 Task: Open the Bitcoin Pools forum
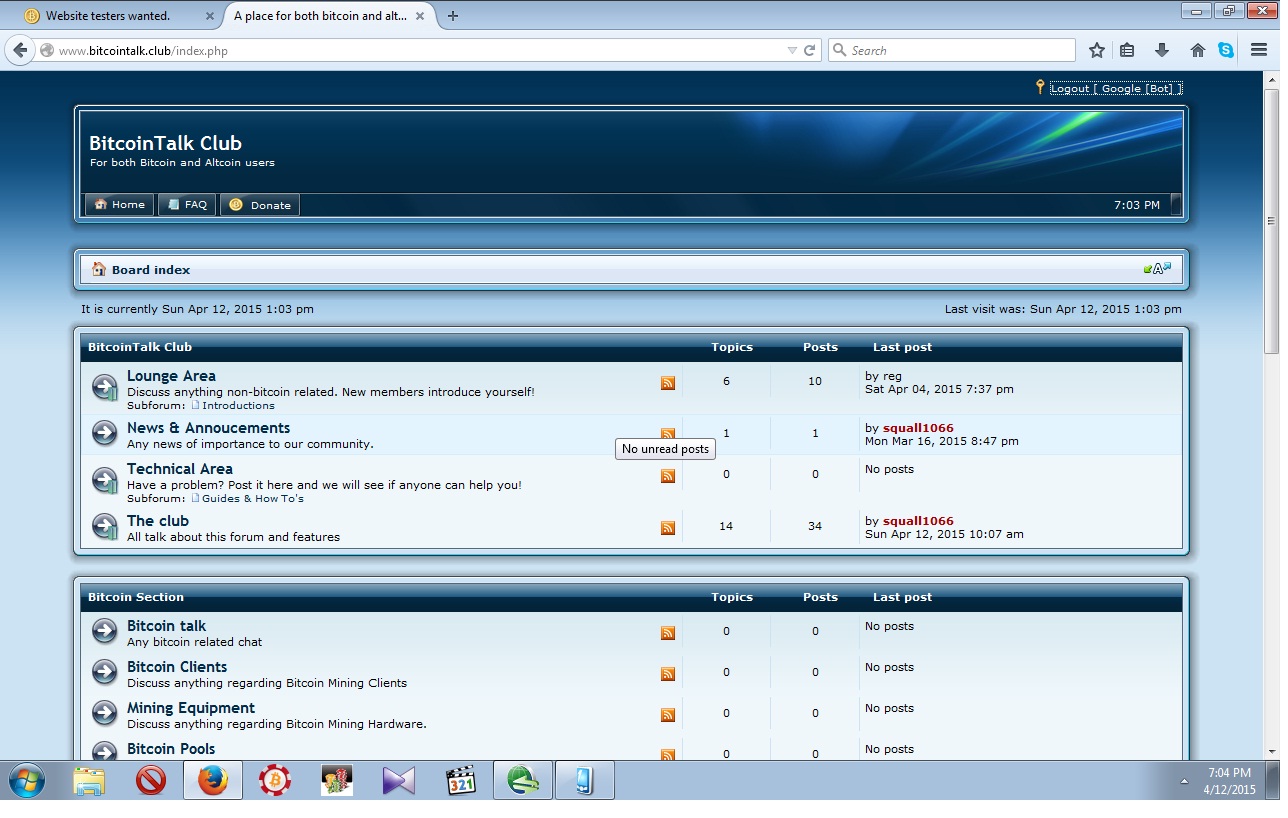point(171,749)
